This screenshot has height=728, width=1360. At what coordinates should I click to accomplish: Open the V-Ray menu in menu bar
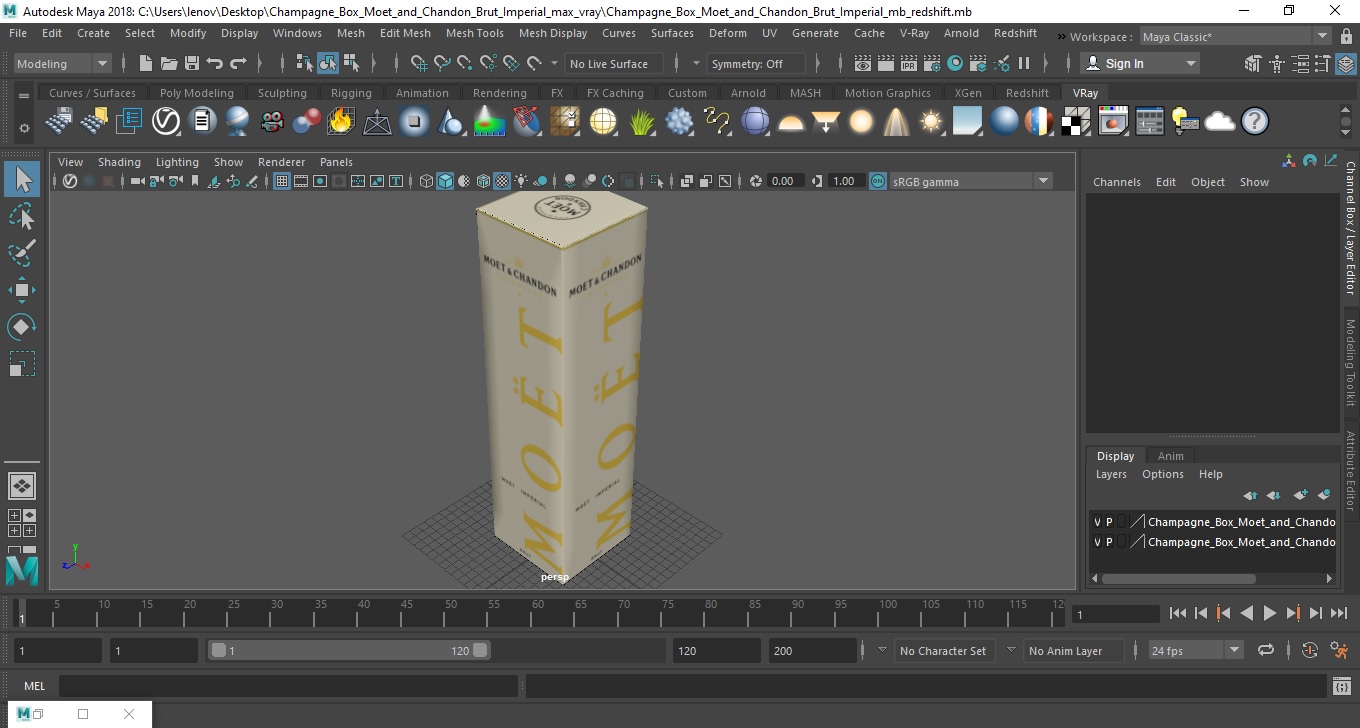[914, 33]
